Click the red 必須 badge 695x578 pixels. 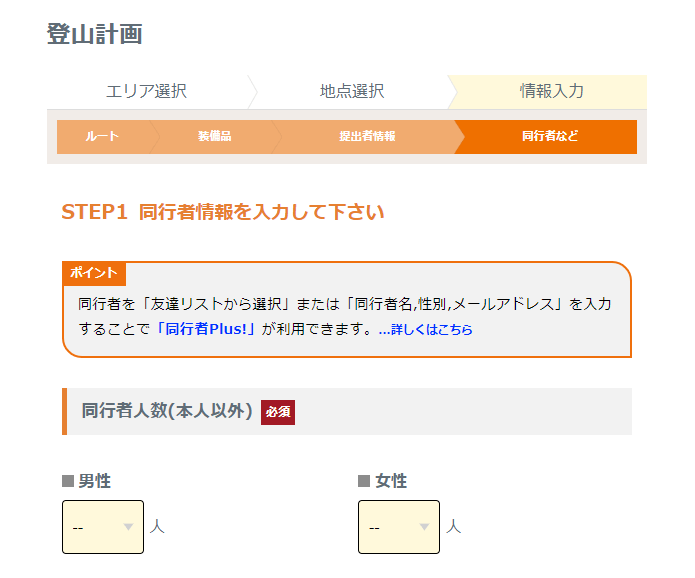[x=277, y=411]
